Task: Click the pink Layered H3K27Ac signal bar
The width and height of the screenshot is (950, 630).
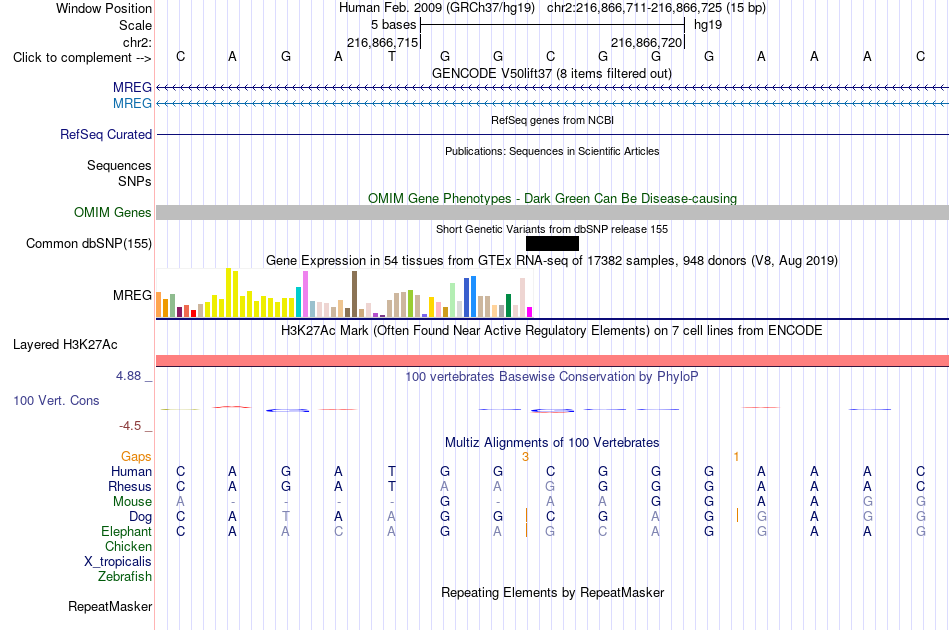Action: click(x=552, y=360)
